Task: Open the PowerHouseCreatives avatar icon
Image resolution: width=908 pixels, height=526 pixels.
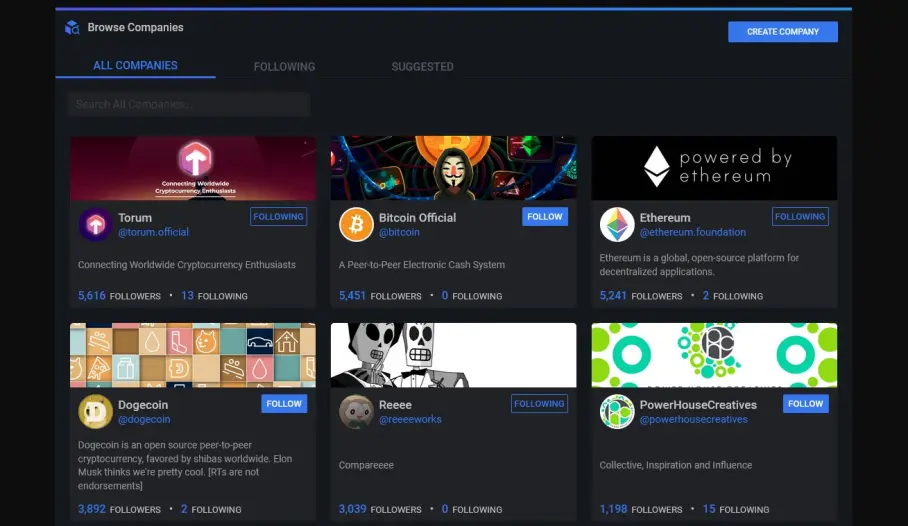Action: click(617, 411)
